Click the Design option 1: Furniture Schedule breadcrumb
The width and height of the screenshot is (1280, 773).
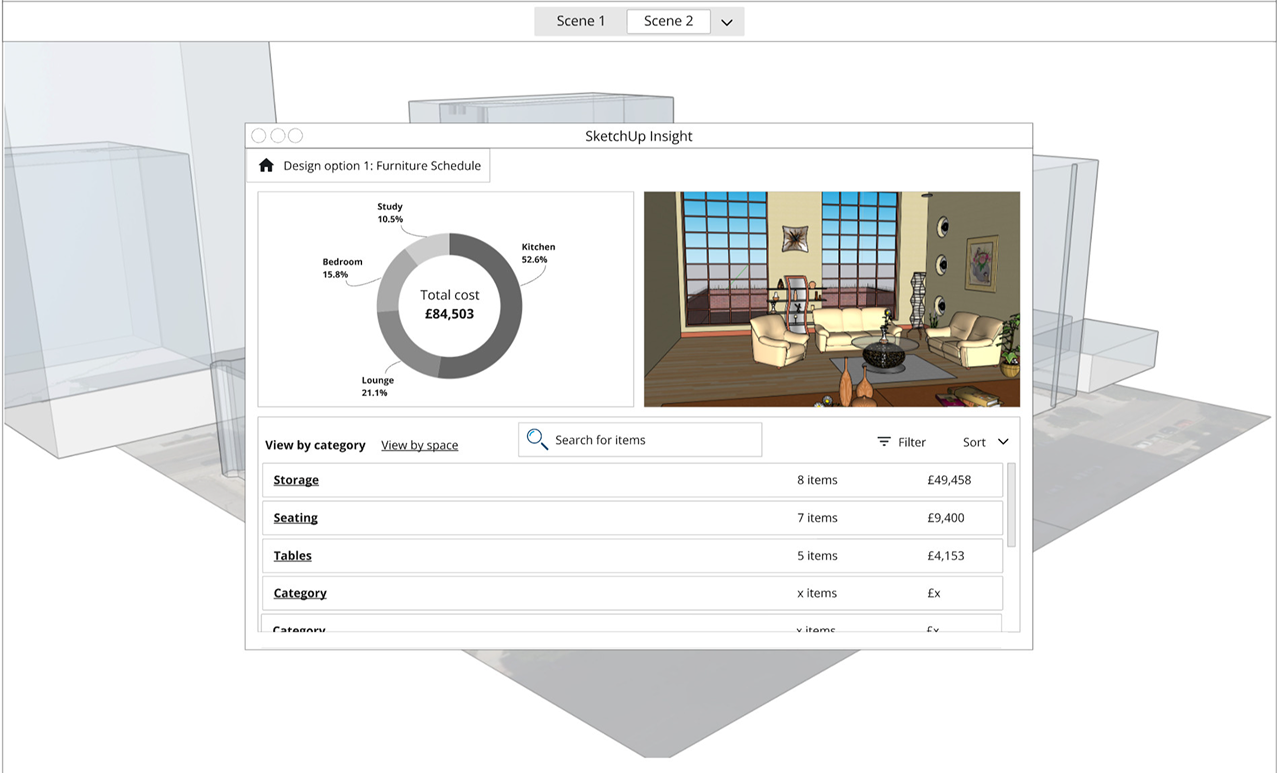coord(382,166)
